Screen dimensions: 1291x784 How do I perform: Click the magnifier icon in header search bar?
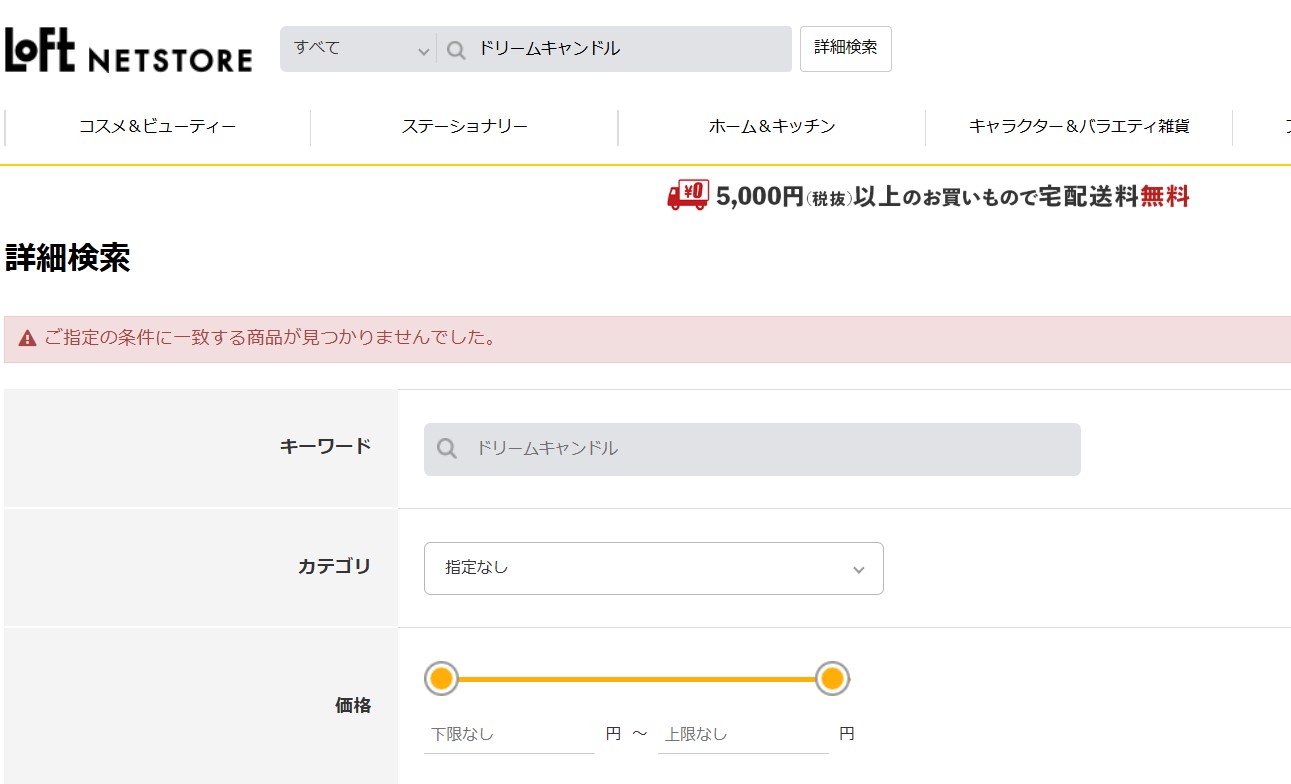point(456,50)
